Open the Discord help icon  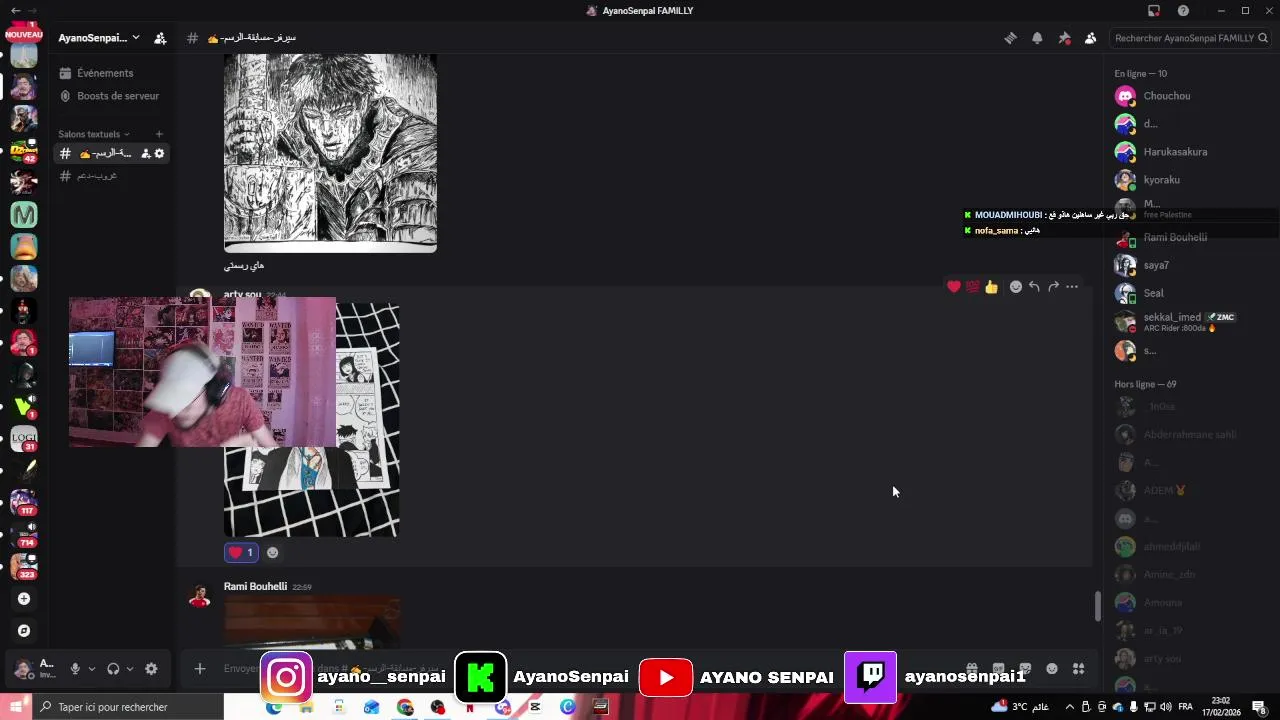click(x=1184, y=10)
